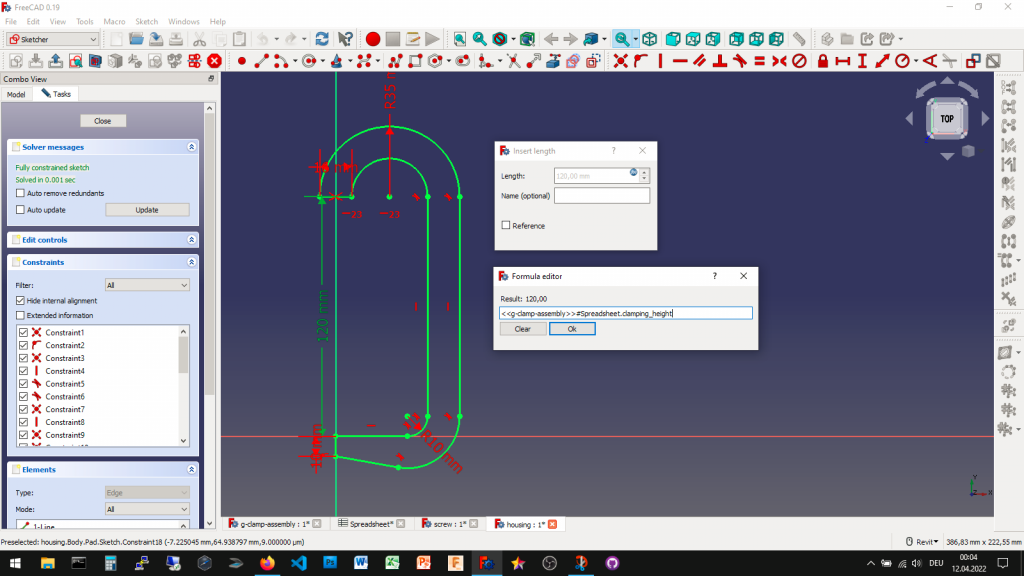This screenshot has width=1024, height=576.
Task: Toggle Auto update checkbox
Action: tap(20, 210)
